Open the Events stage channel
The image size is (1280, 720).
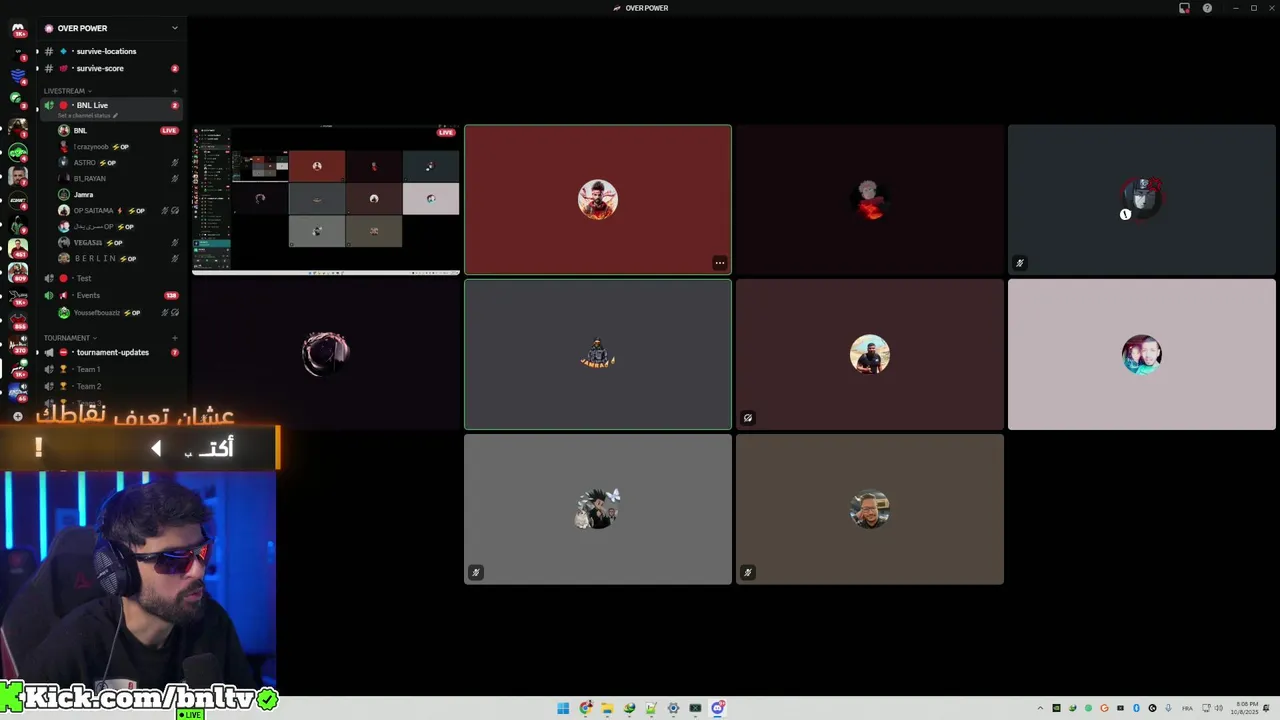(x=88, y=295)
